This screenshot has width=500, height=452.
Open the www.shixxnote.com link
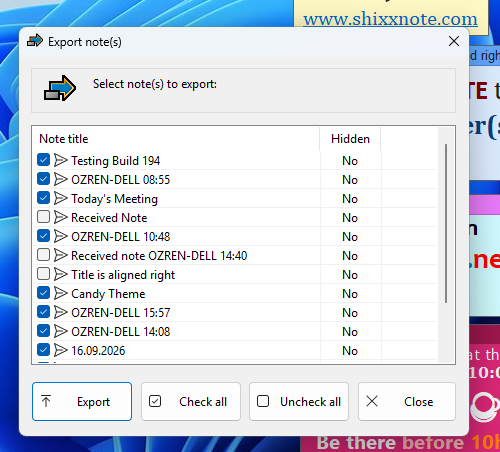pyautogui.click(x=390, y=19)
